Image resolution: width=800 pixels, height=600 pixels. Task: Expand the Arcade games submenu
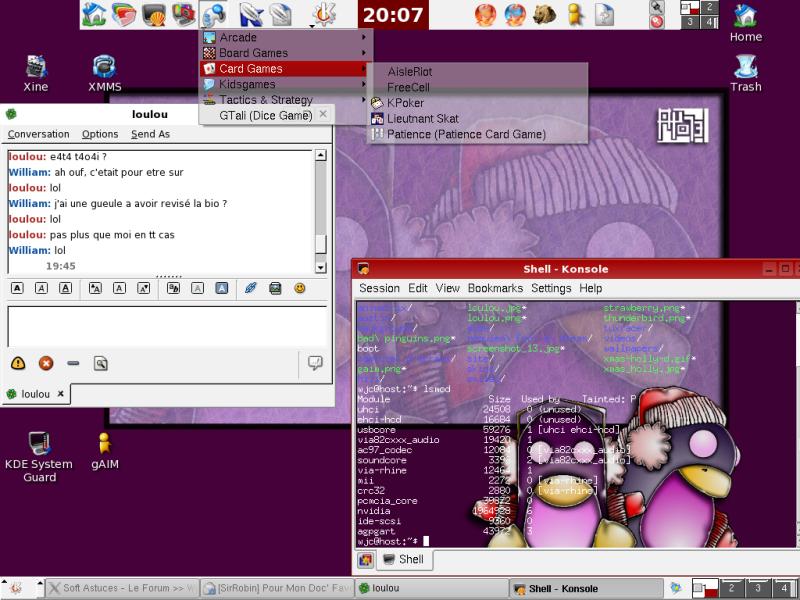286,37
